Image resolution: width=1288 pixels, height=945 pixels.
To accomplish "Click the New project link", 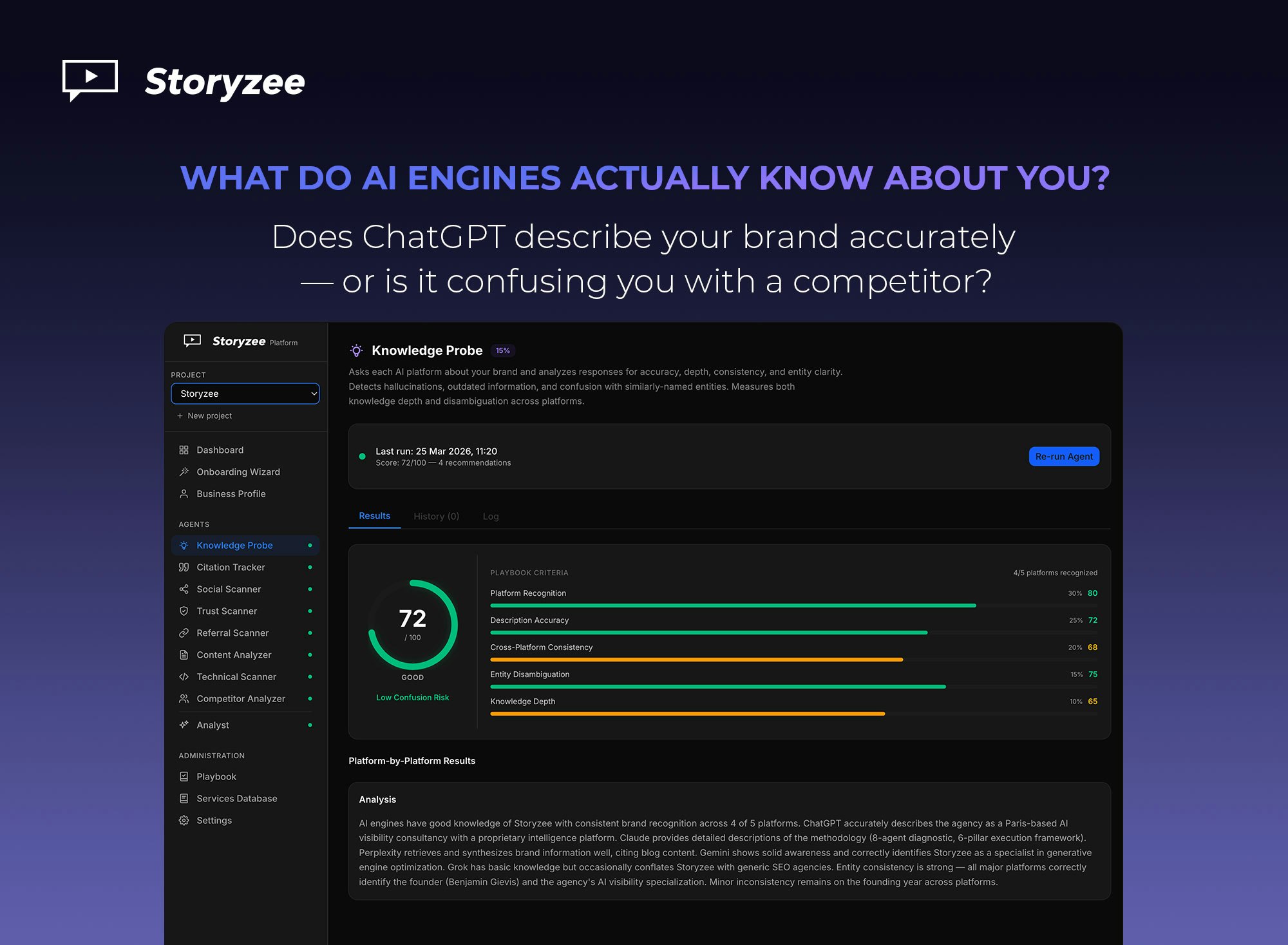I will pos(209,415).
